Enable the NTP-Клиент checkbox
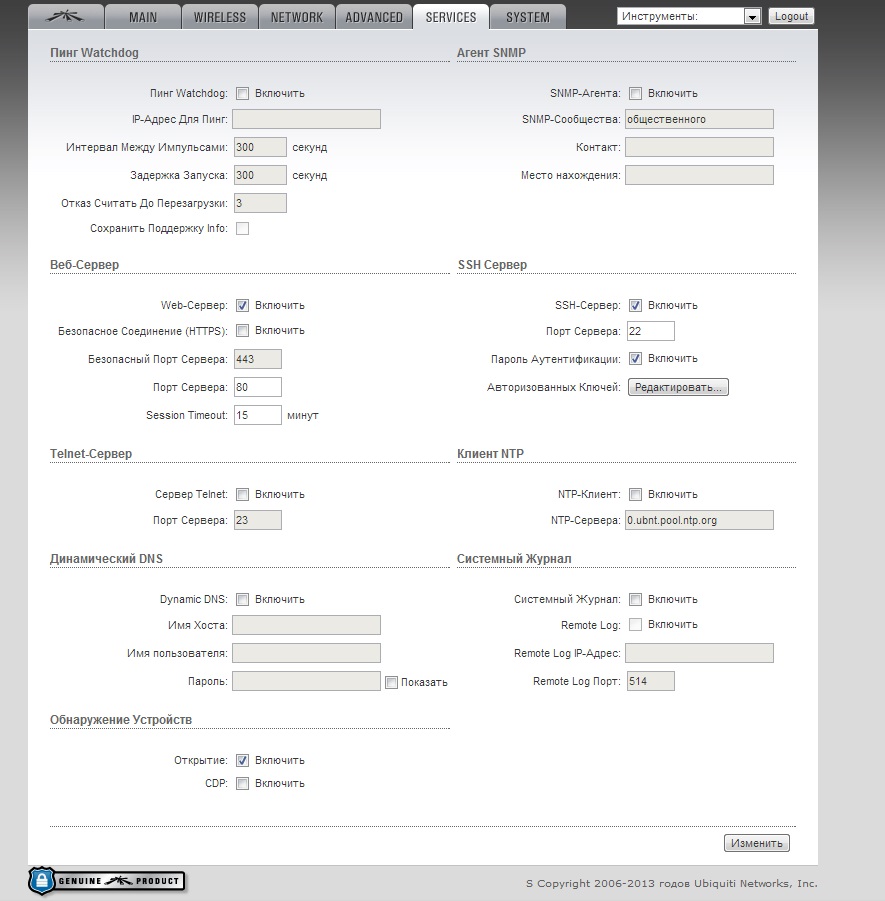Viewport: 885px width, 901px height. (x=635, y=494)
